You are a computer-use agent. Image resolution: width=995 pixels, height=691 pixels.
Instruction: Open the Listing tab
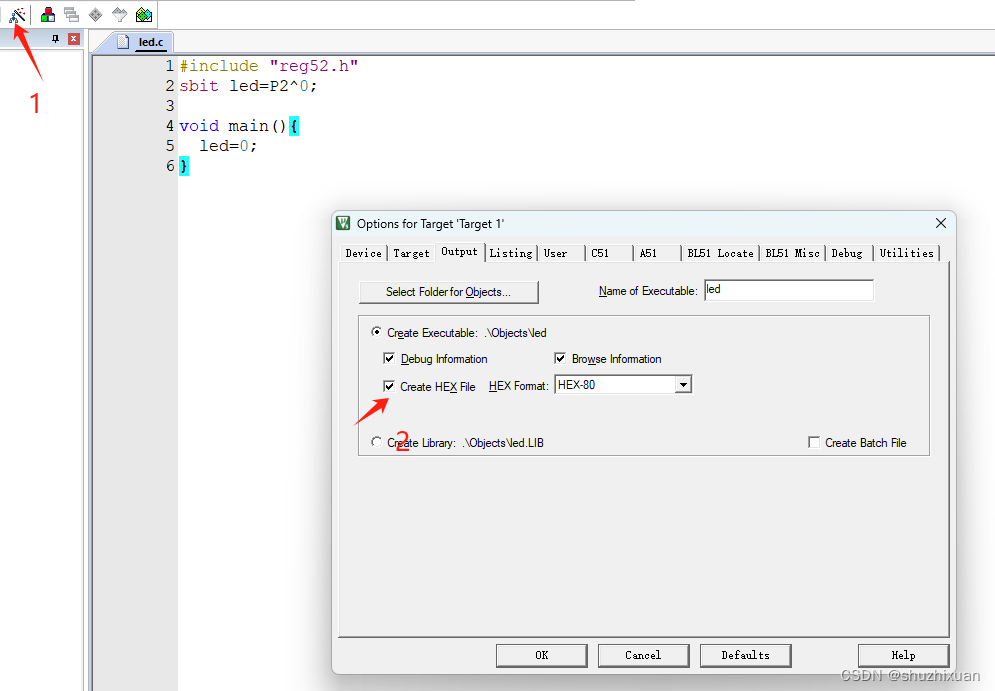point(511,253)
